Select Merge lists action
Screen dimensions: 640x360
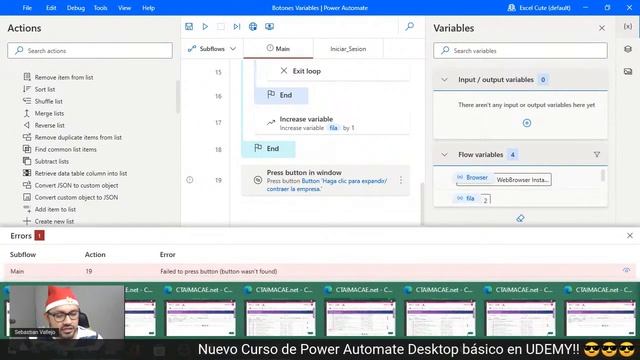point(43,113)
